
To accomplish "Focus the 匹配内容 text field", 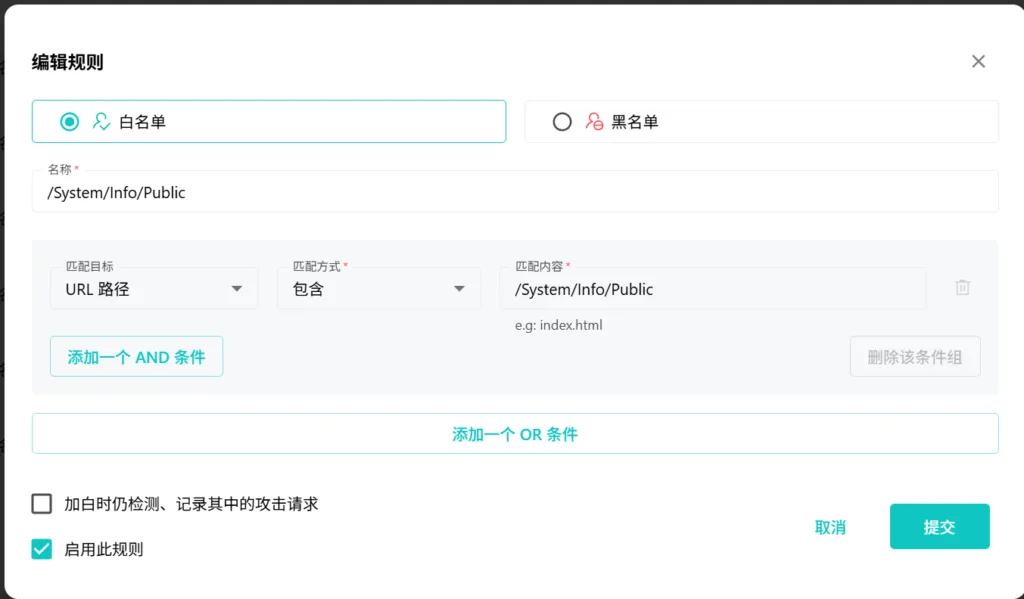I will (x=712, y=289).
